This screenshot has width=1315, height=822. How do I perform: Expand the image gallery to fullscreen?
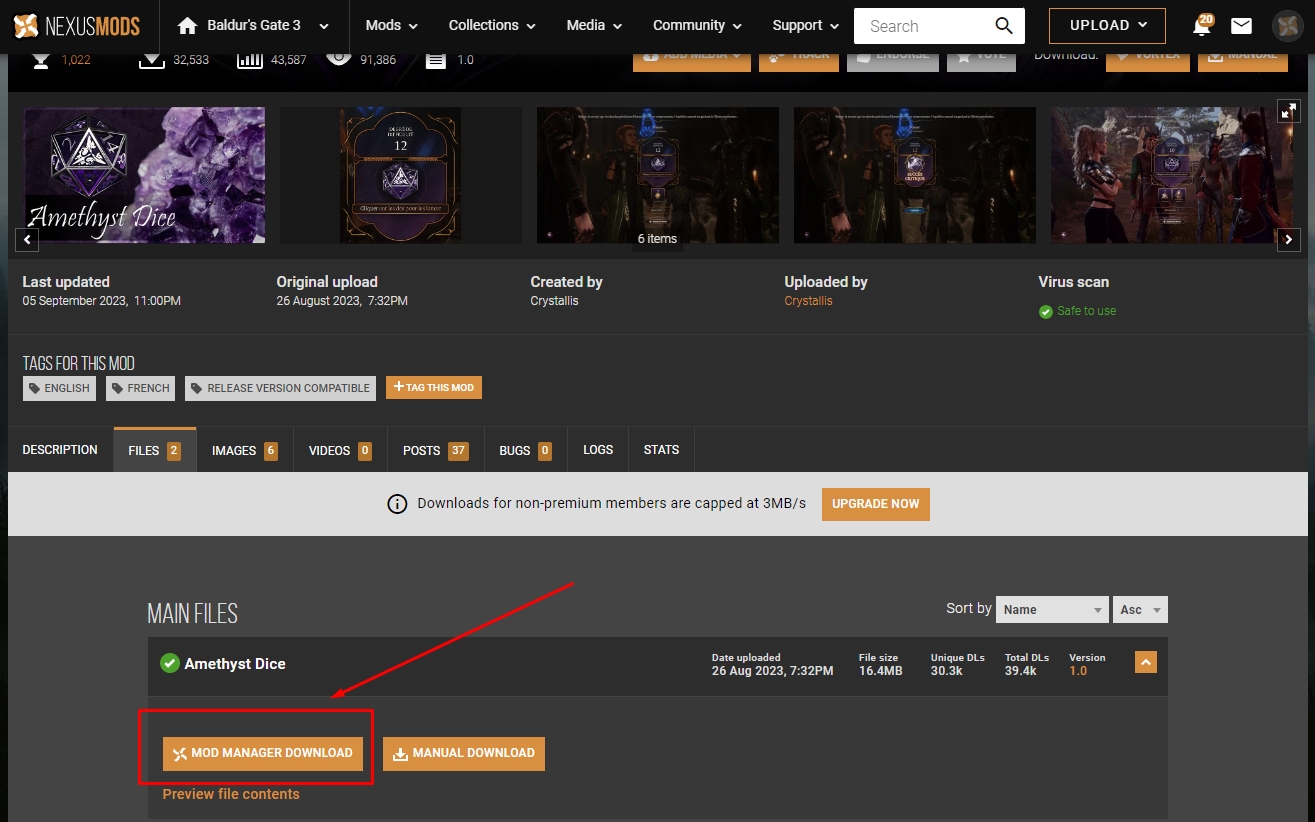tap(1289, 111)
